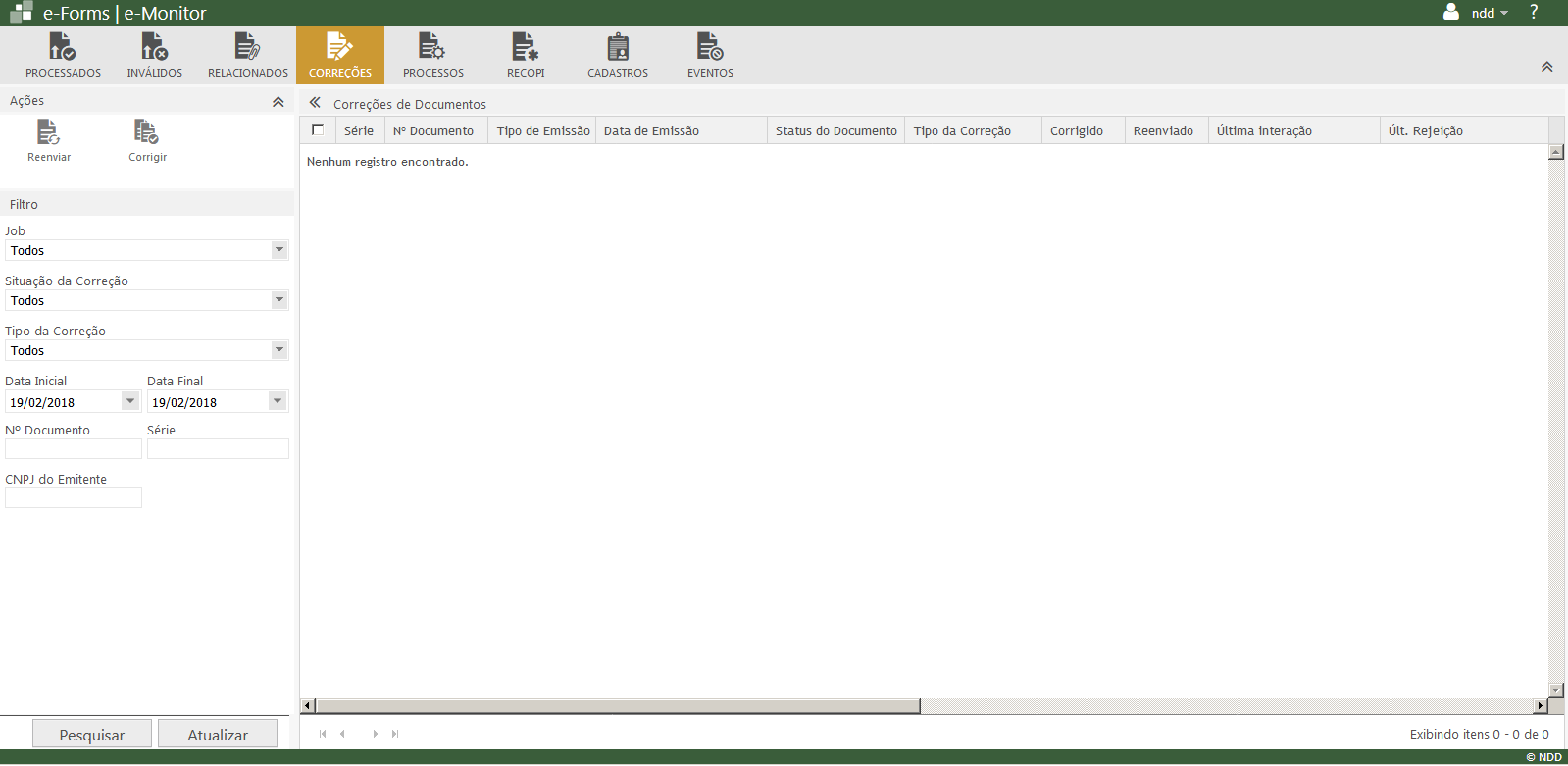Click the 'Correções de Documentos' panel title

410,104
